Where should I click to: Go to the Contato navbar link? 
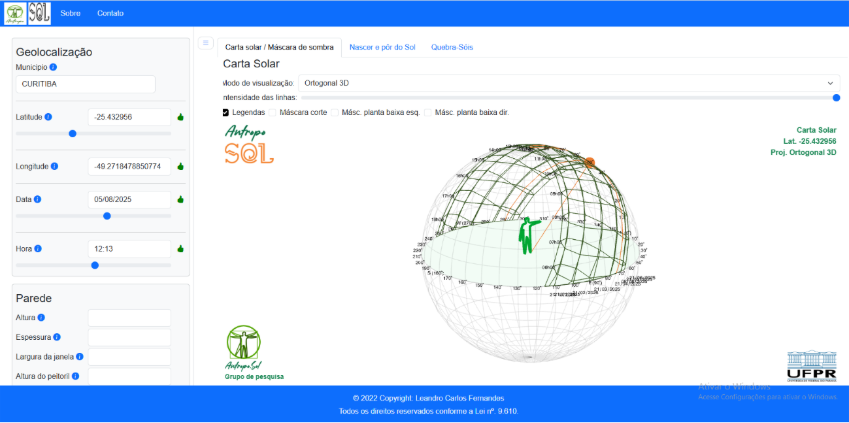111,13
